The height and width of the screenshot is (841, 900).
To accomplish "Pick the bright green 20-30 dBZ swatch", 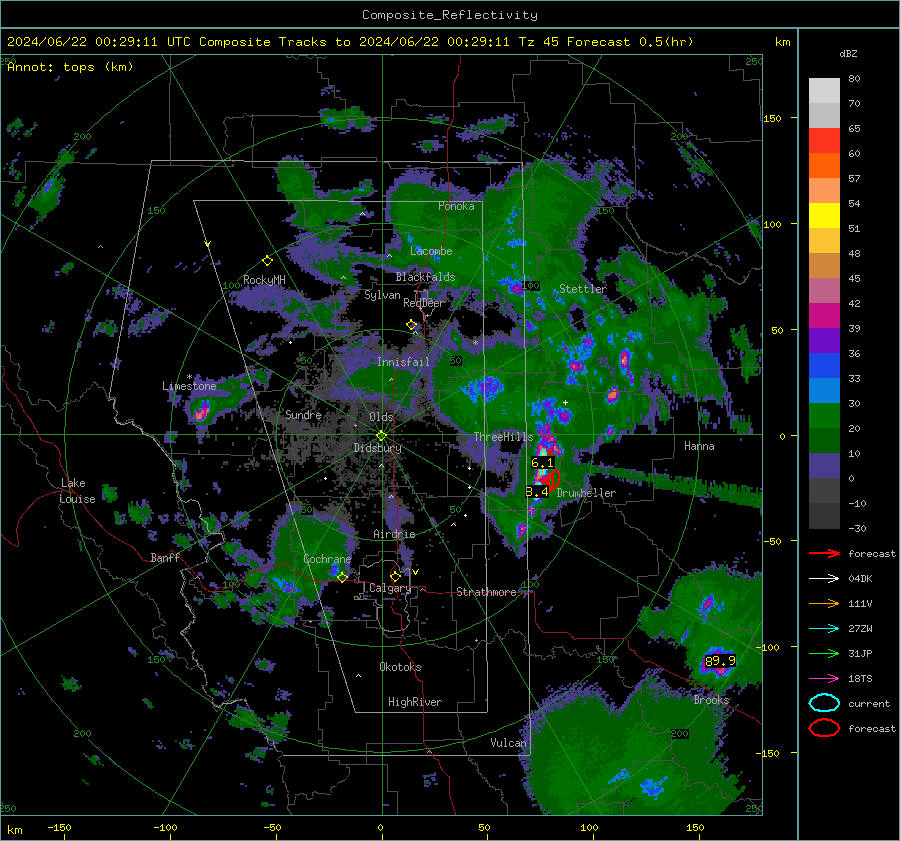I will coord(824,416).
